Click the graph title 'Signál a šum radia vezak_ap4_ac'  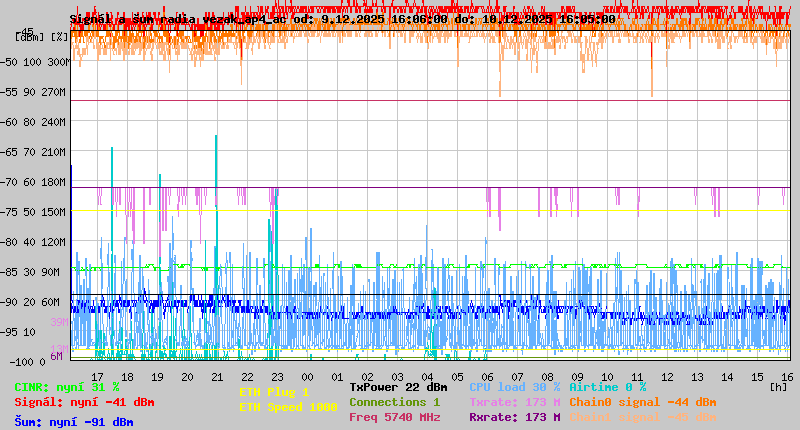click(178, 19)
